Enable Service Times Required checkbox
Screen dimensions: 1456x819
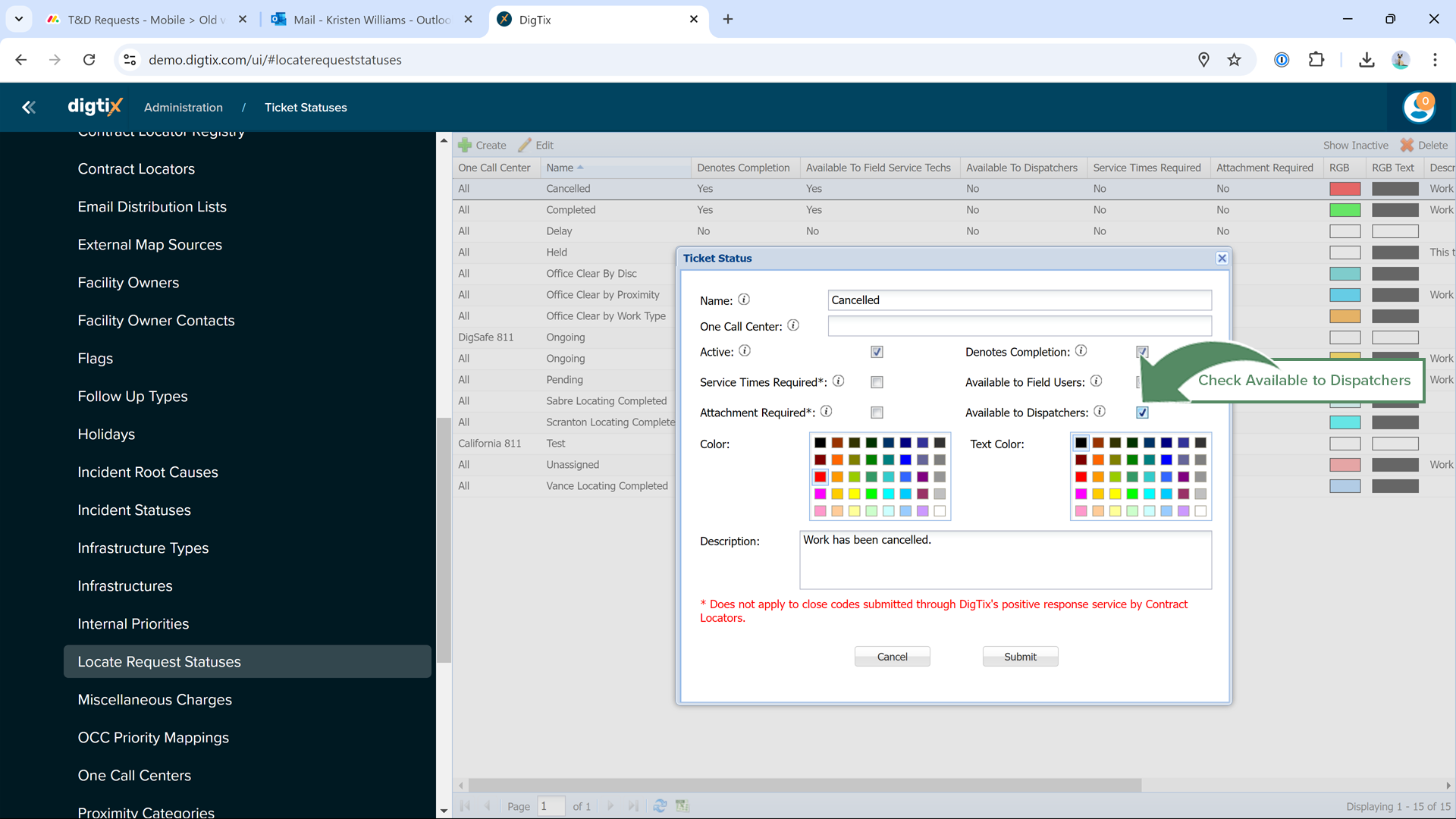click(x=877, y=382)
